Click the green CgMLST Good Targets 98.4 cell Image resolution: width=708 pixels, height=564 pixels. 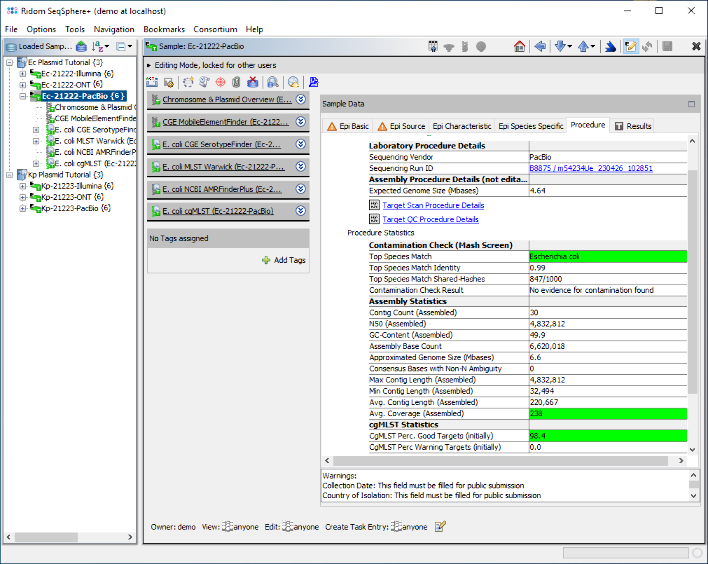608,436
